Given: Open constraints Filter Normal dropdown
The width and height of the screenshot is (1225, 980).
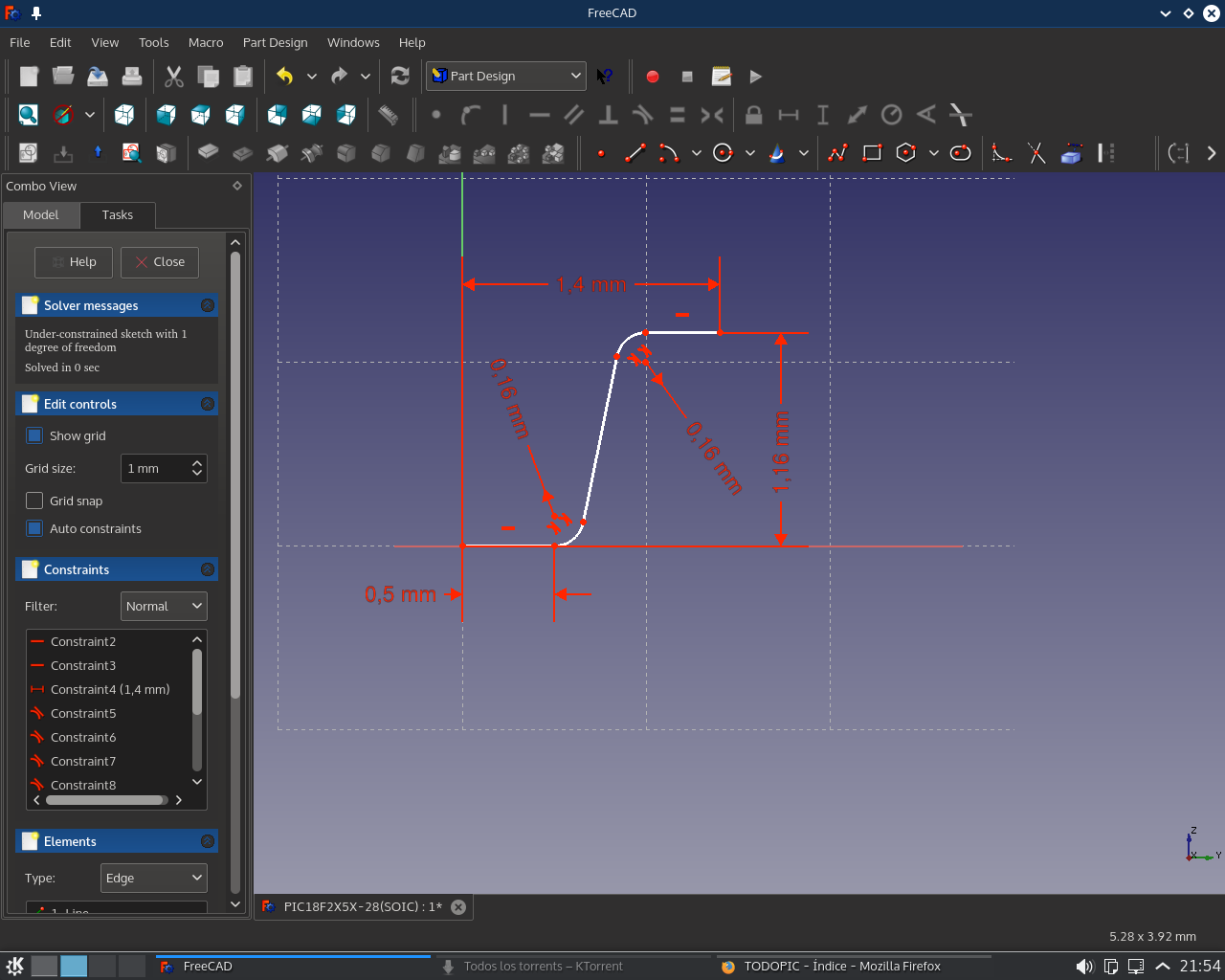Looking at the screenshot, I should [x=165, y=606].
